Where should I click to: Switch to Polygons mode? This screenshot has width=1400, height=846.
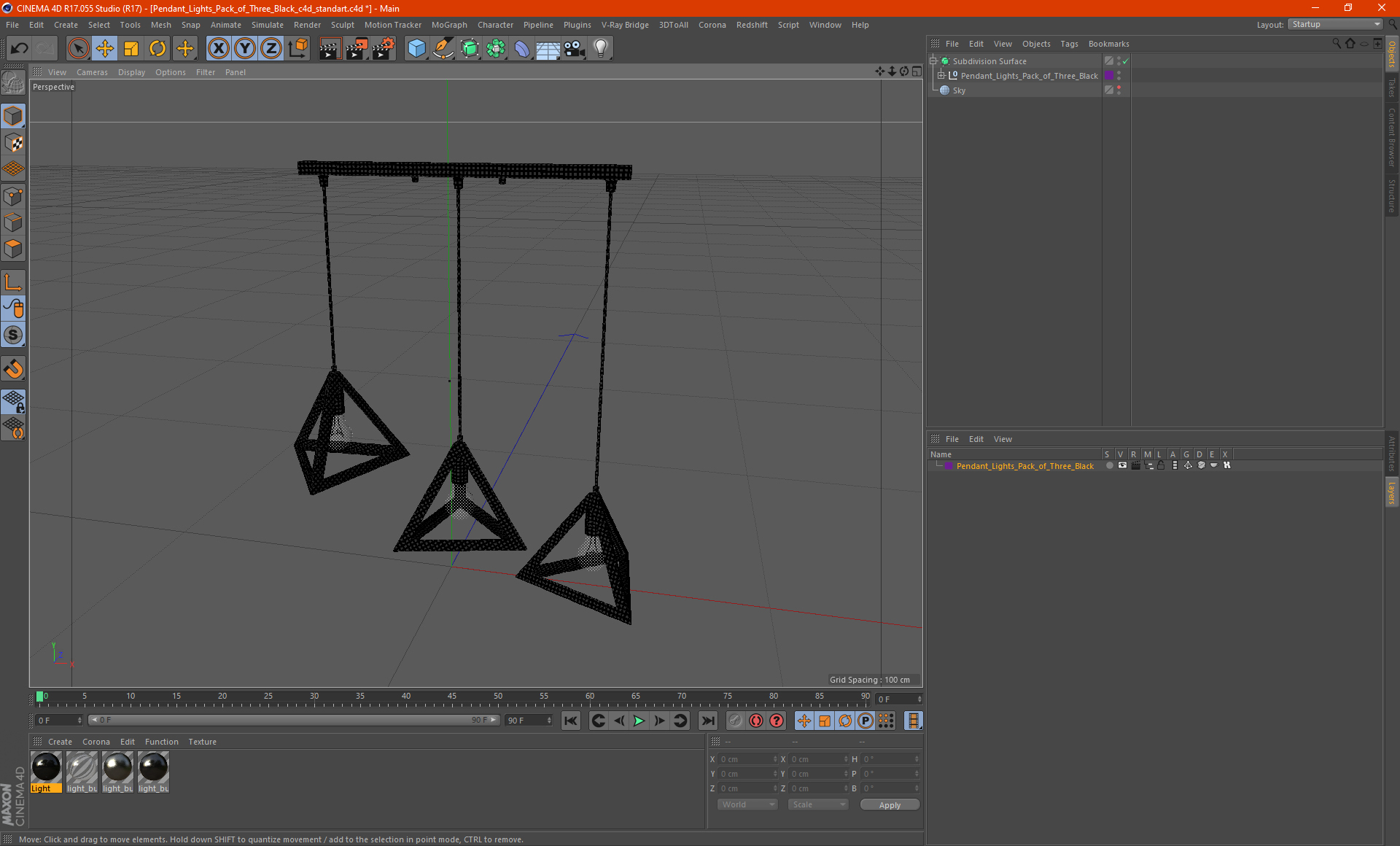(x=14, y=249)
